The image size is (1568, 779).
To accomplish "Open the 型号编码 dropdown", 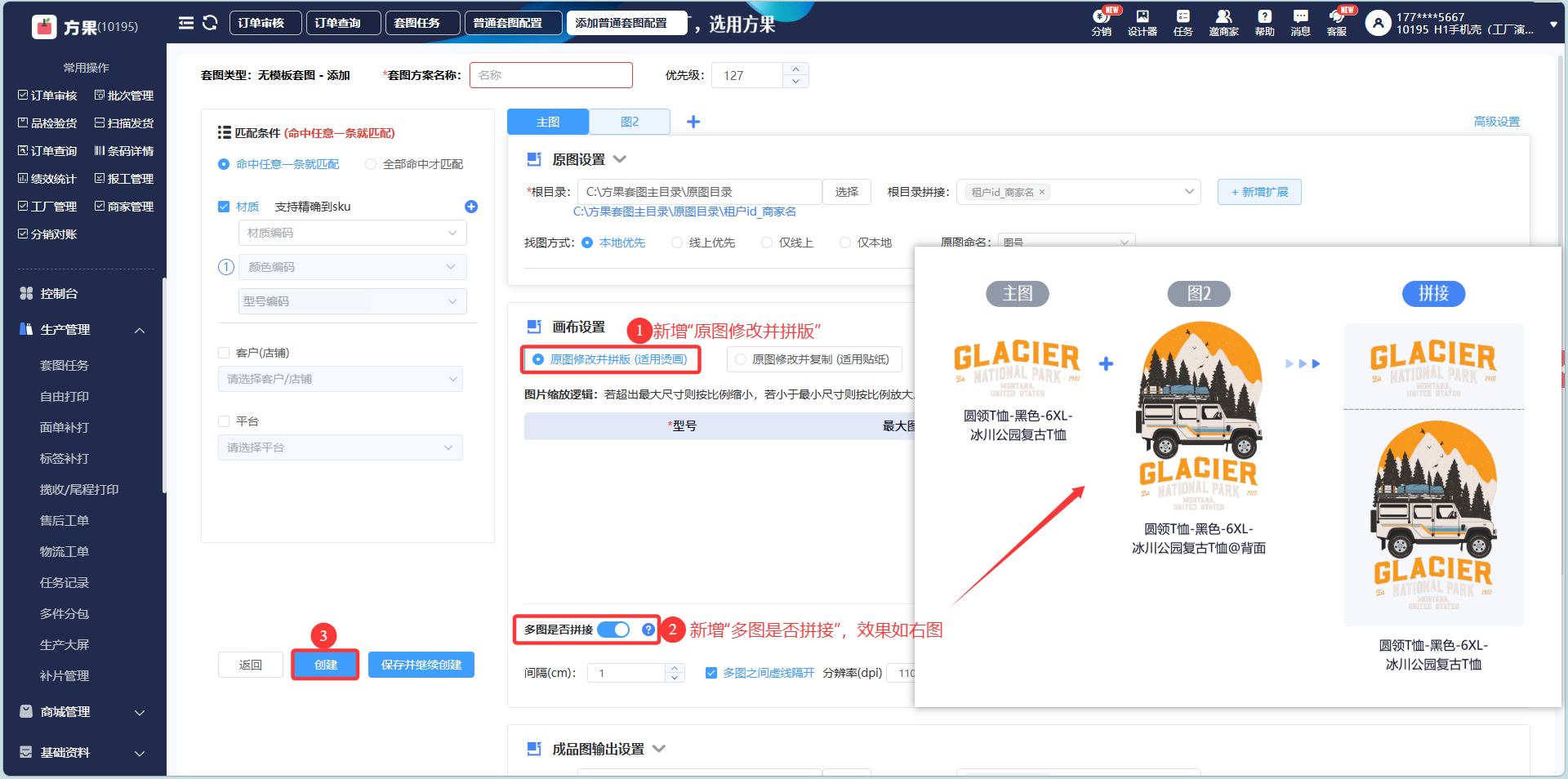I will click(353, 301).
